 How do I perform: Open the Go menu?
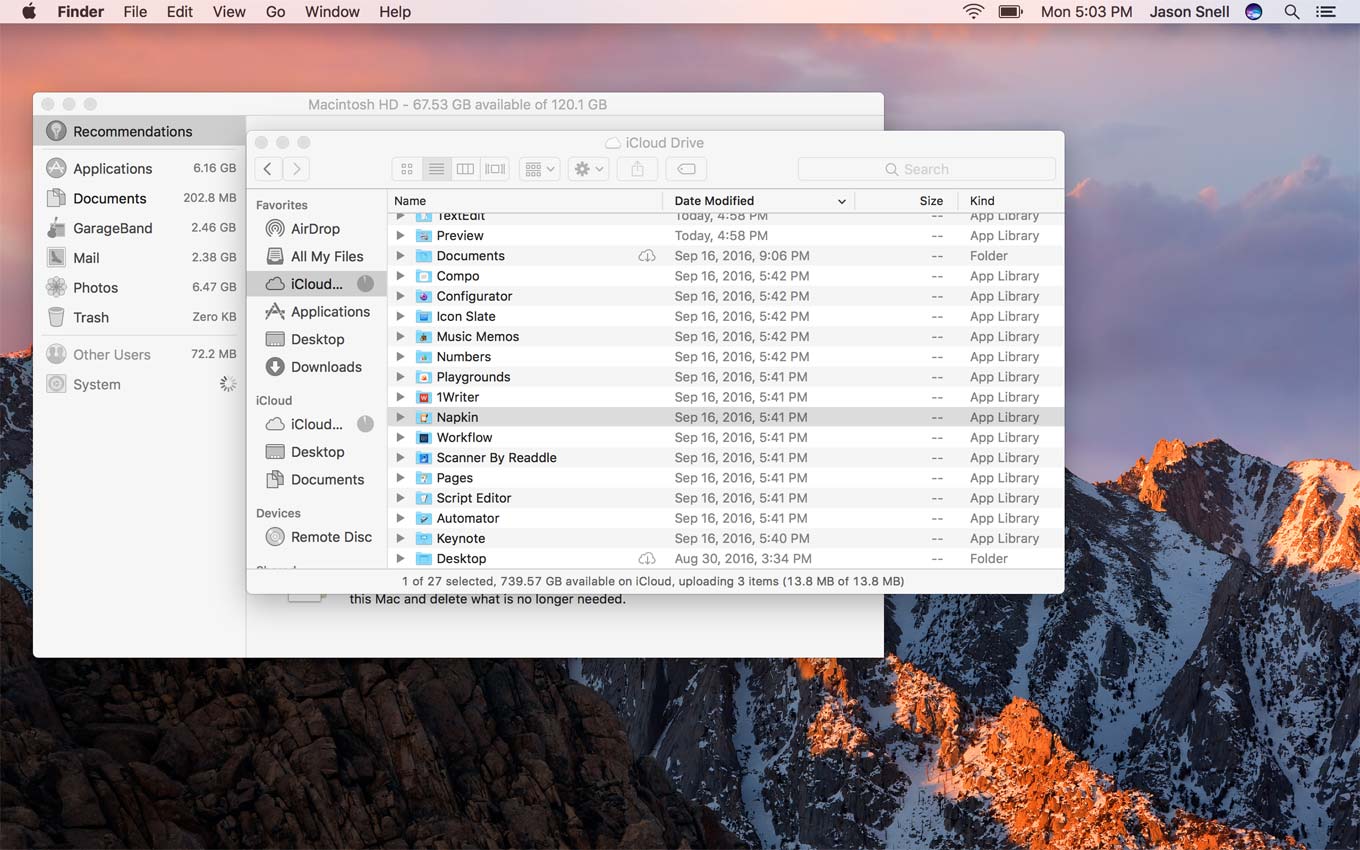coord(275,12)
